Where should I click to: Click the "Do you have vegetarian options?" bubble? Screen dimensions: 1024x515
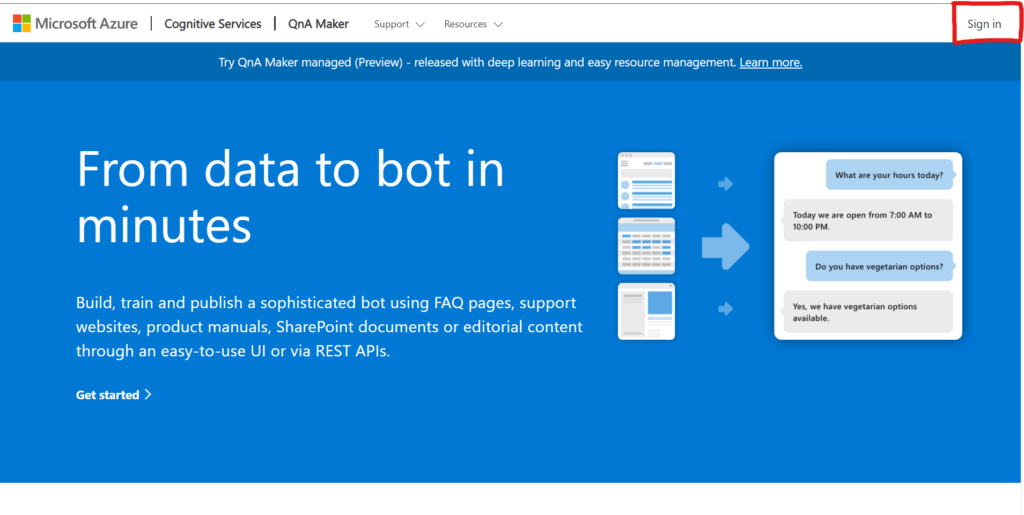coord(880,266)
